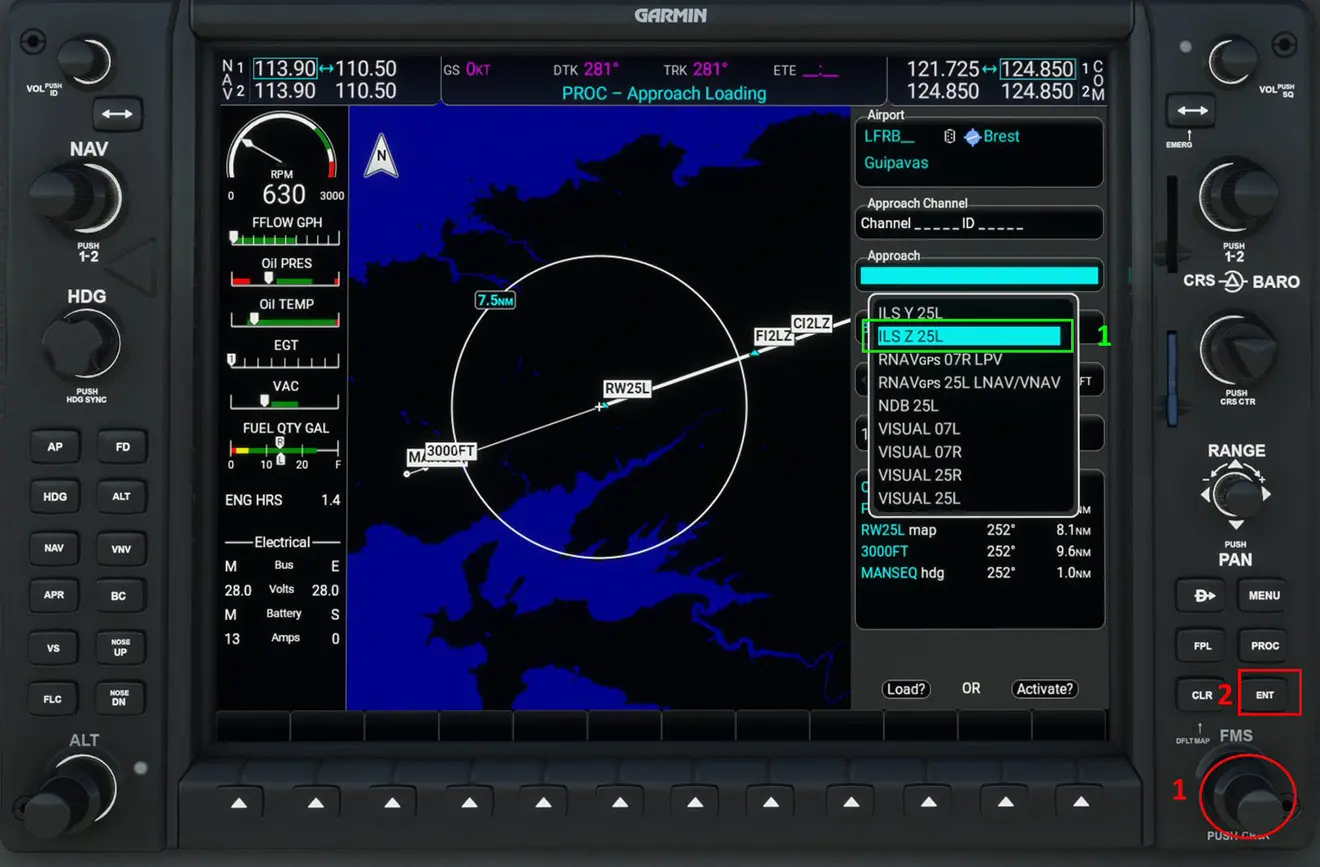Swap NAV active and standby frequencies
Screen dimensions: 1320x867
(117, 114)
